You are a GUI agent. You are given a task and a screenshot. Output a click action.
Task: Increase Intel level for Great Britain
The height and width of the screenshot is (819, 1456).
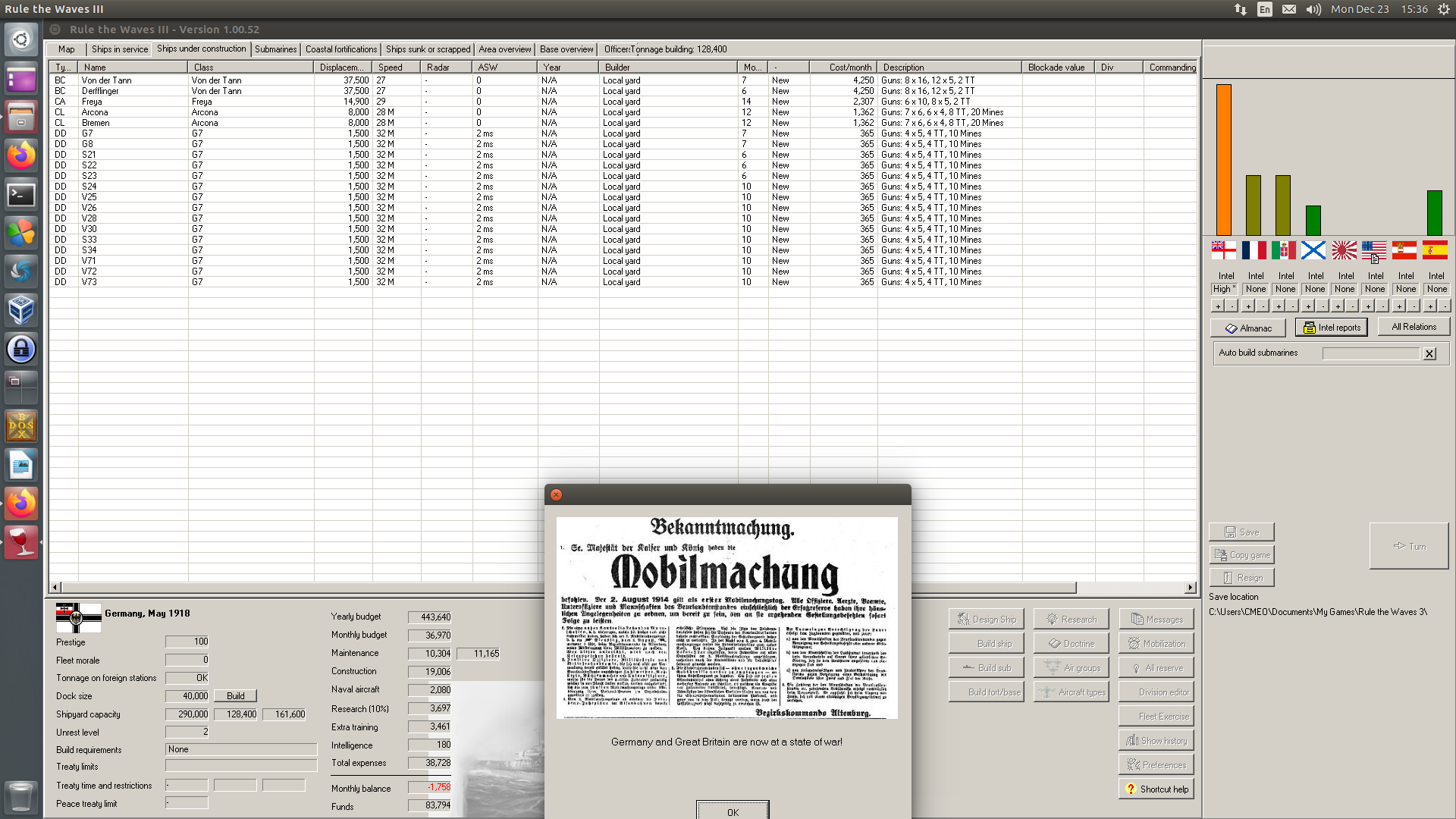pos(1218,306)
